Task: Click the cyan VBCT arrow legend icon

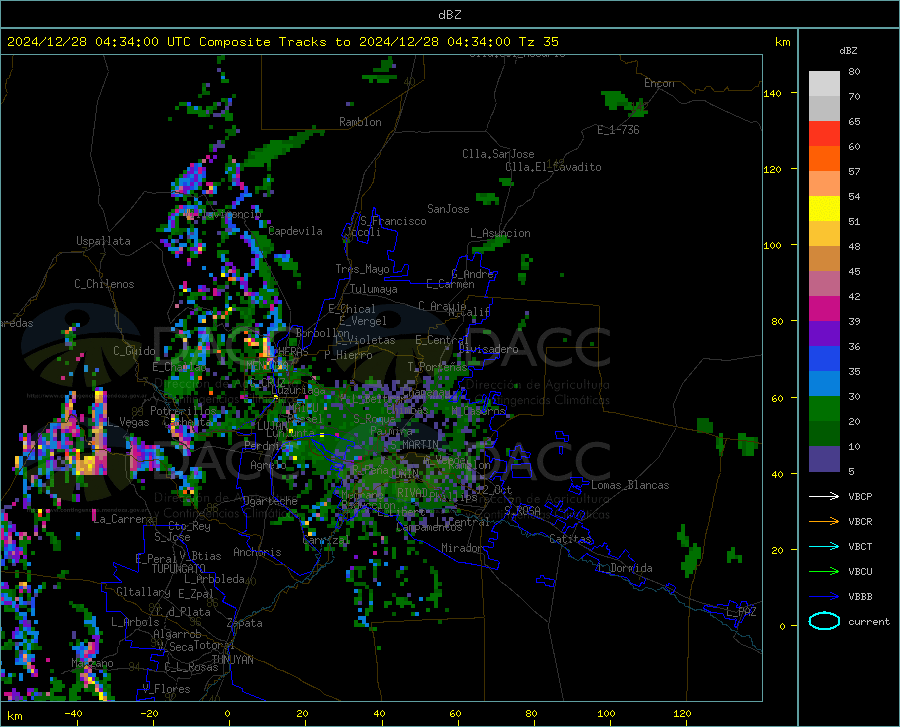Action: click(x=824, y=546)
